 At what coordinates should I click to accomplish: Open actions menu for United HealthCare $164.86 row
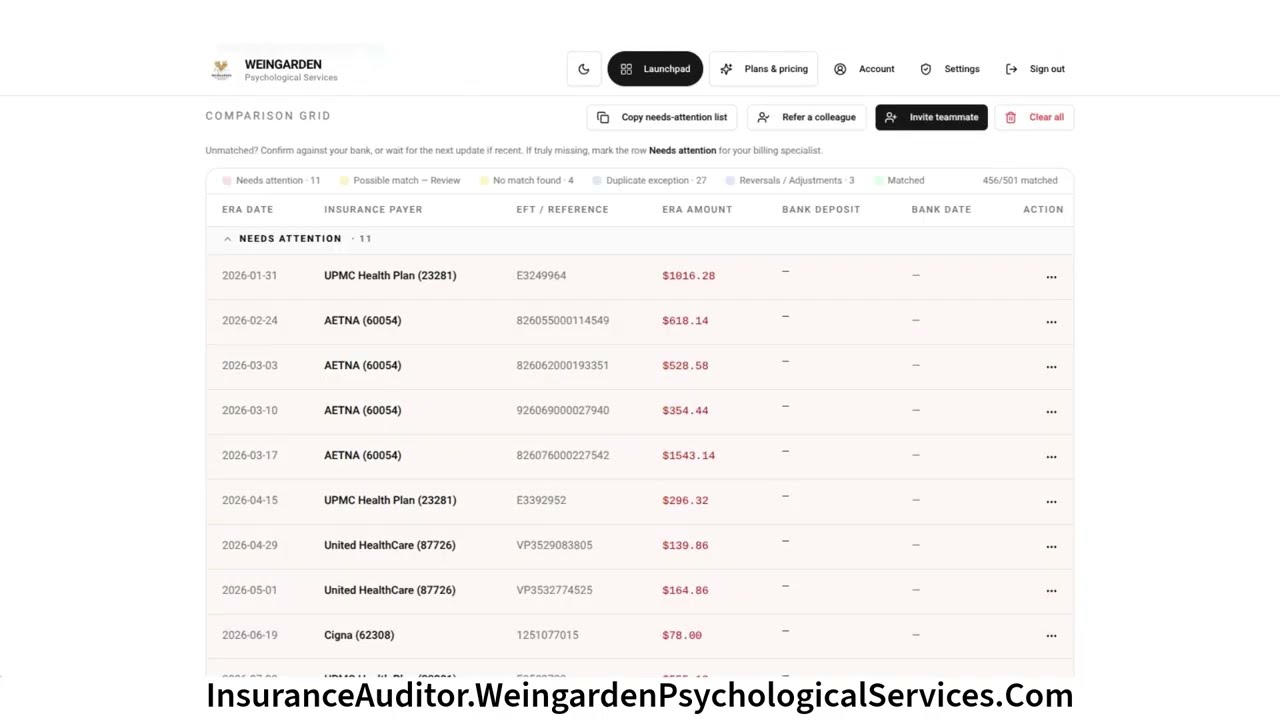coord(1051,590)
